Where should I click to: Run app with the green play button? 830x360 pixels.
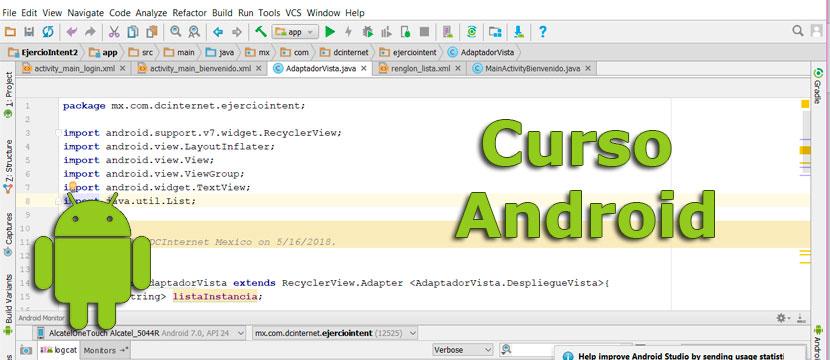point(330,32)
